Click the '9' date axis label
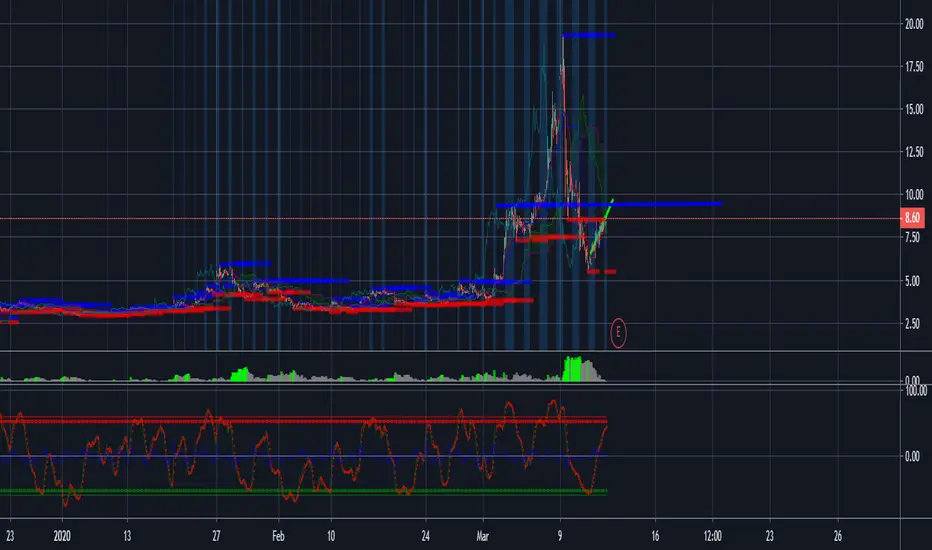 tap(560, 536)
